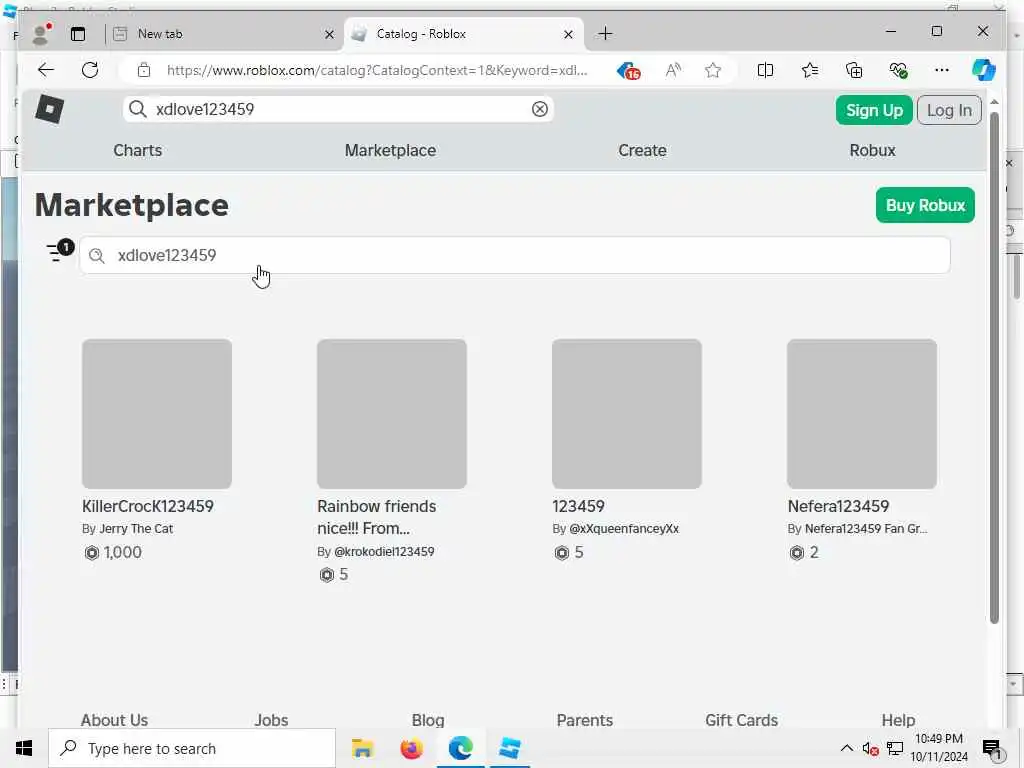
Task: Open File Explorer from taskbar
Action: [362, 748]
